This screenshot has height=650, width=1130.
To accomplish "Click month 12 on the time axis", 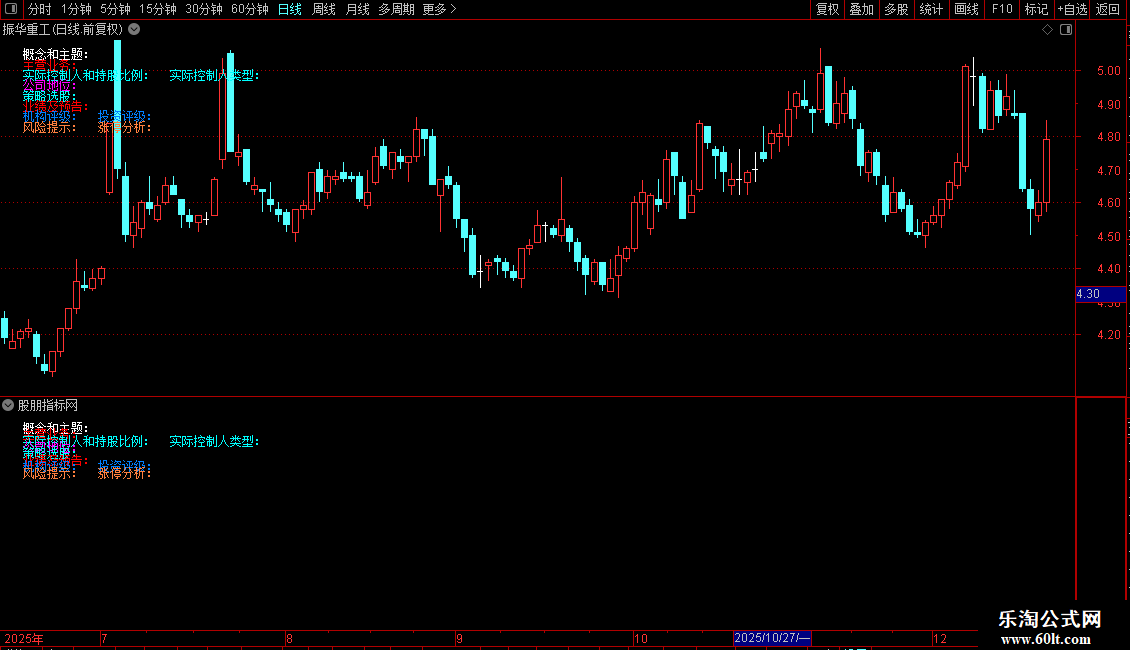I will coord(940,638).
